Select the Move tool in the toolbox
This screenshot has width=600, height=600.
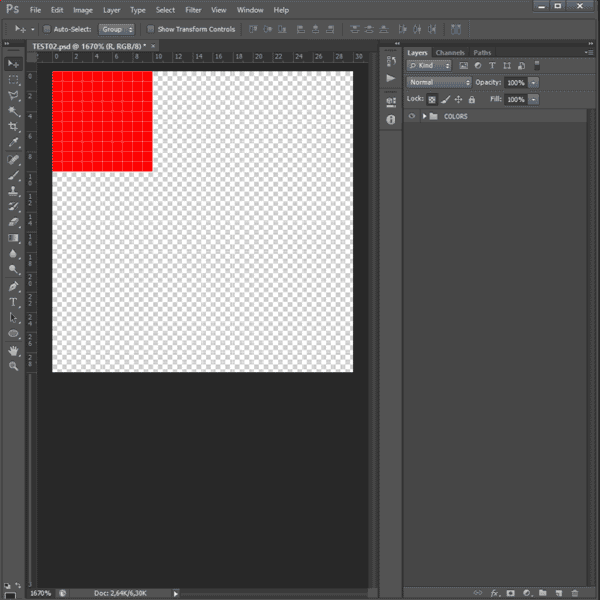coord(13,64)
